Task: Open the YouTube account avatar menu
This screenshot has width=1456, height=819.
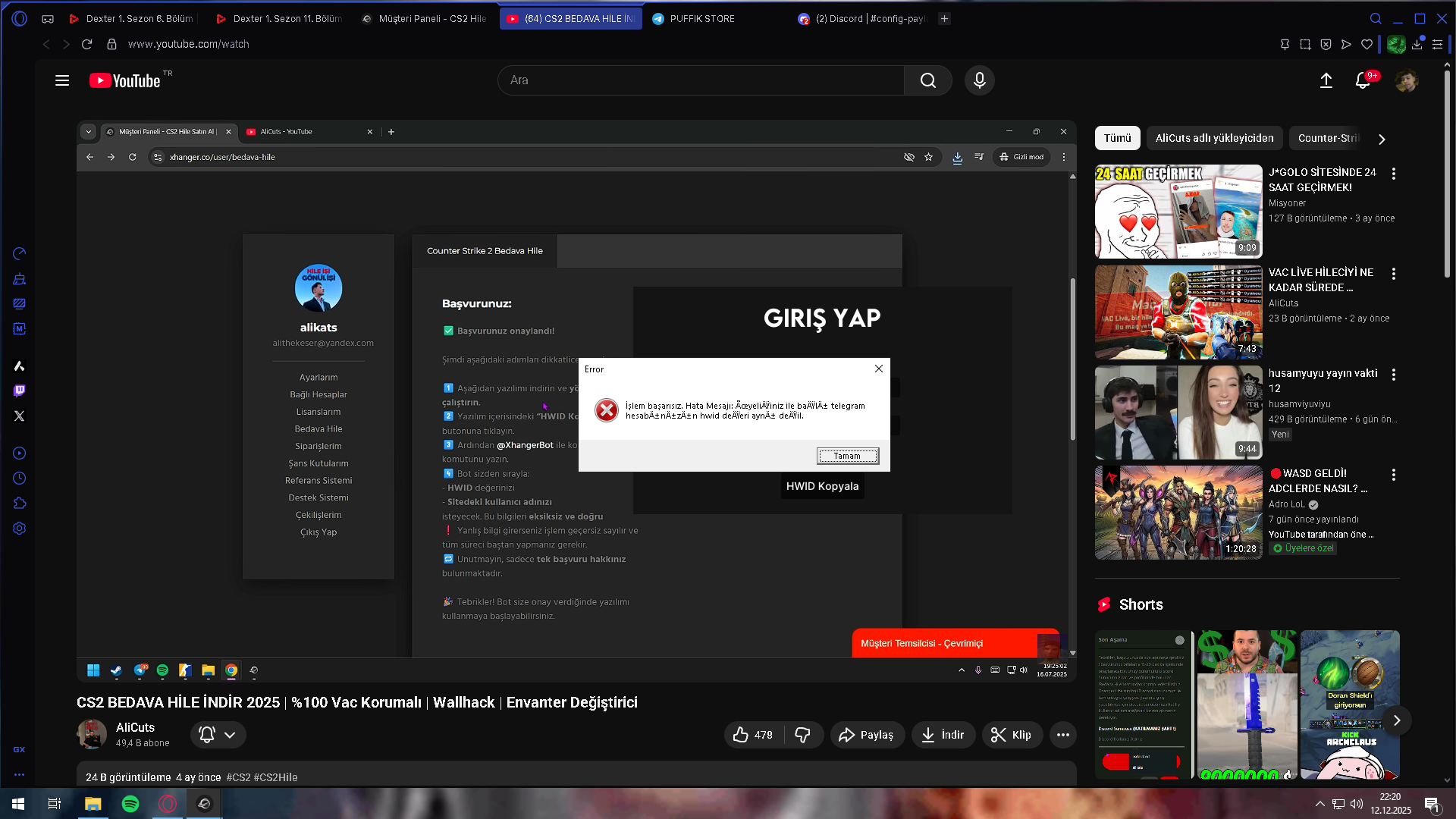Action: pos(1407,80)
